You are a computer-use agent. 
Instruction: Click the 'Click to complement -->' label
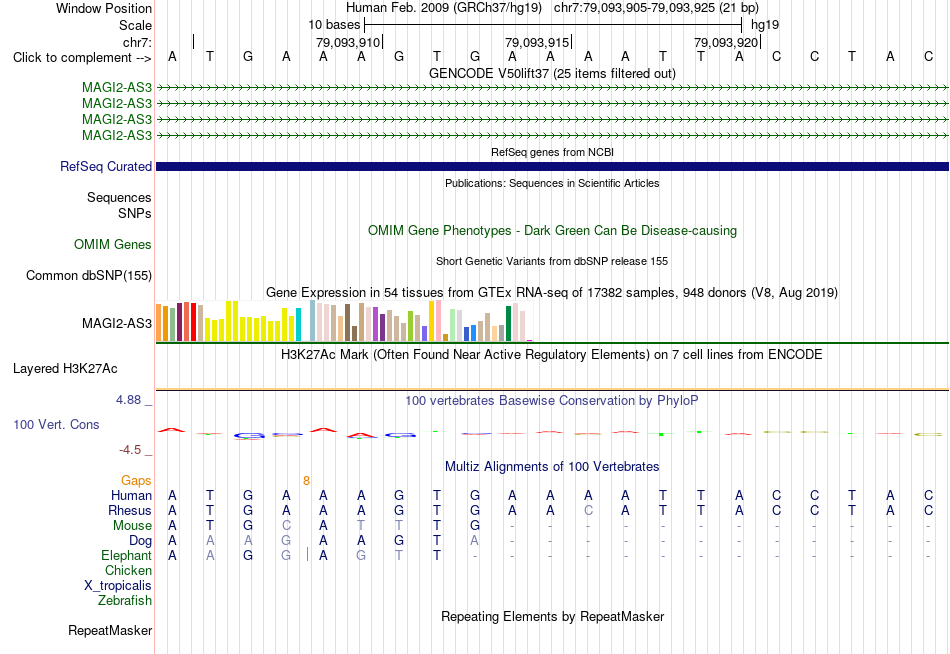click(x=82, y=58)
